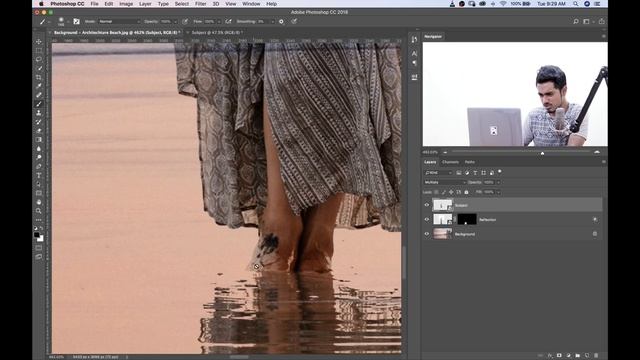
Task: Enable airbrush-style build-up icon
Action: click(x=229, y=21)
